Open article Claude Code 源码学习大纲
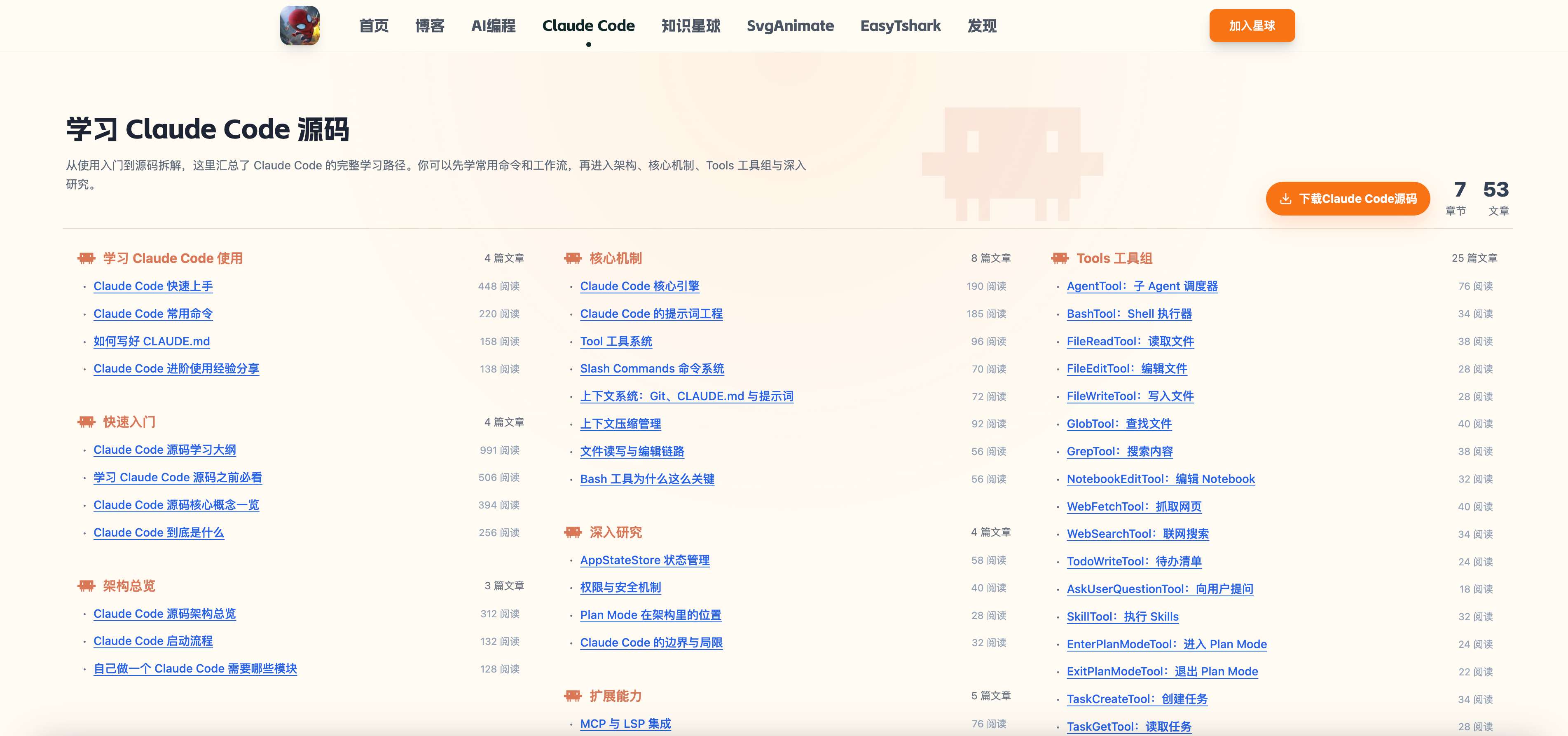Image resolution: width=1568 pixels, height=736 pixels. [164, 450]
